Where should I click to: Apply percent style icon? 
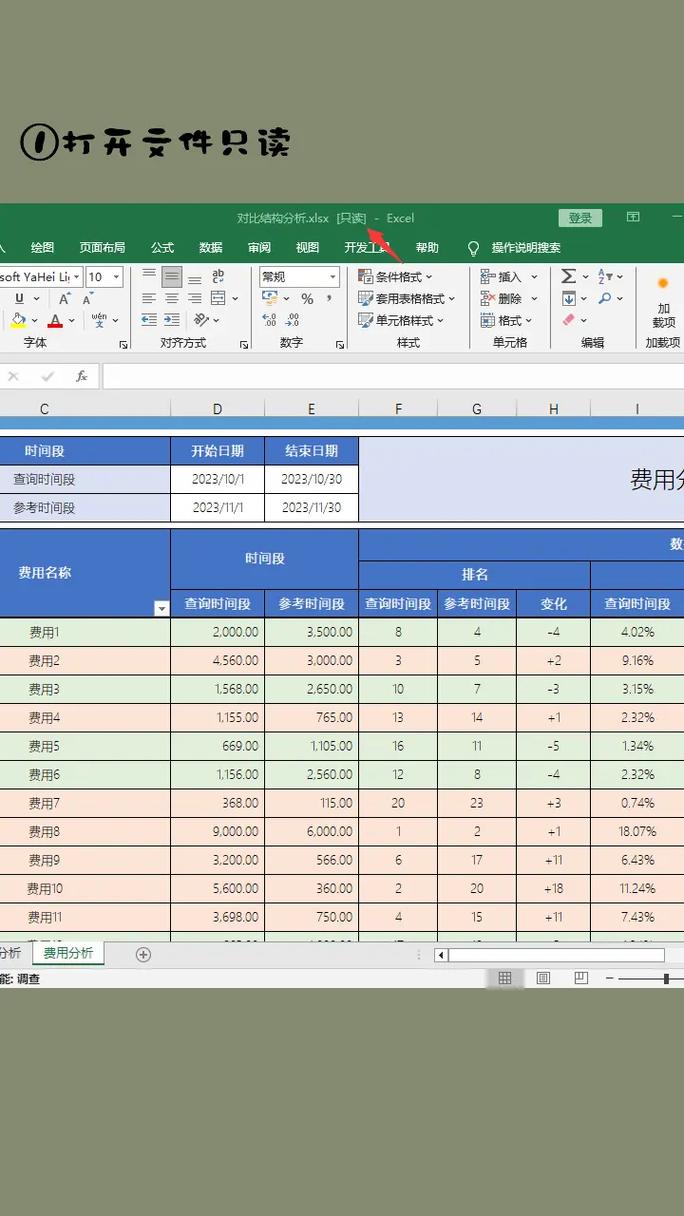coord(307,299)
